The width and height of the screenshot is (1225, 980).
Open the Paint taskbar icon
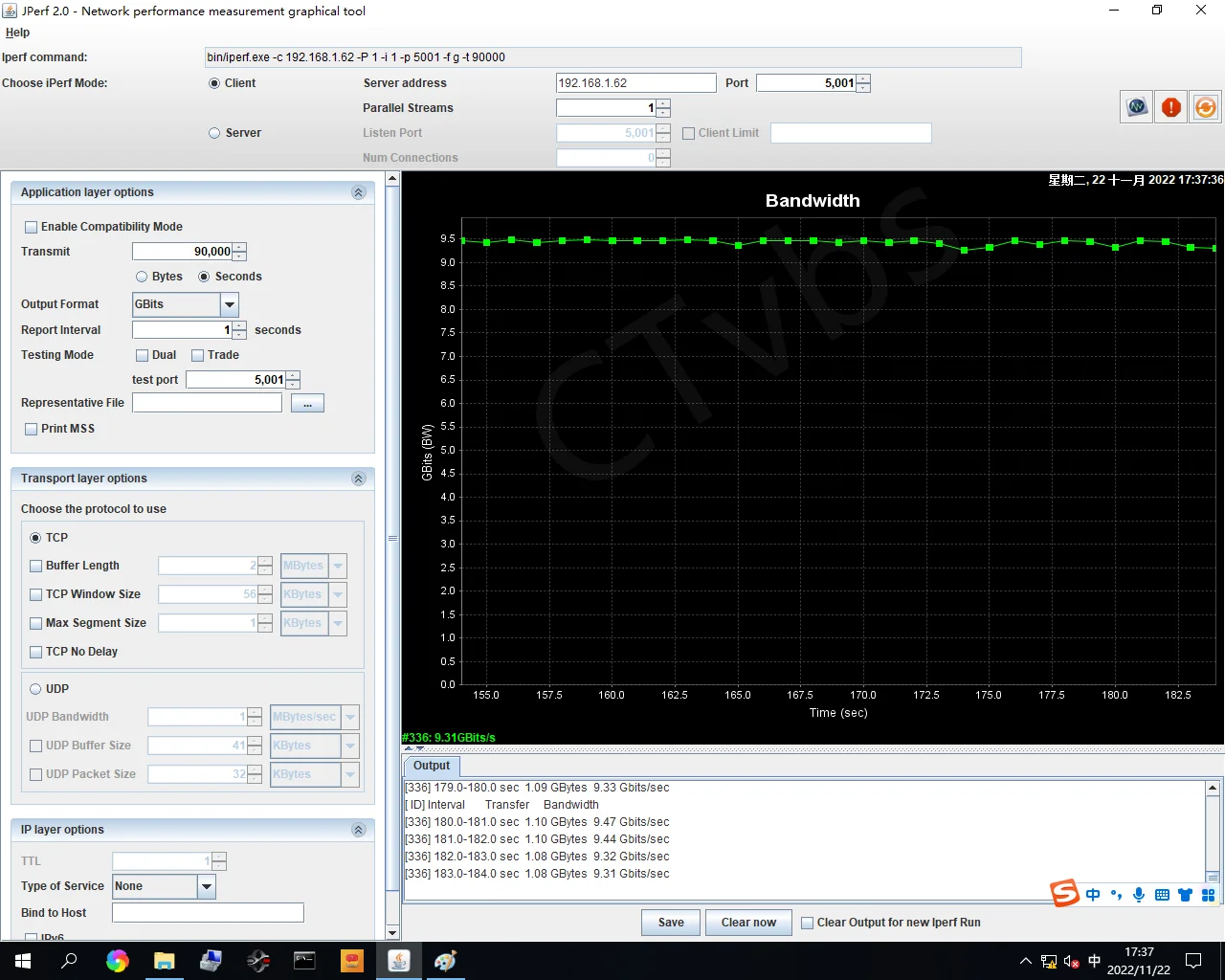tap(446, 961)
